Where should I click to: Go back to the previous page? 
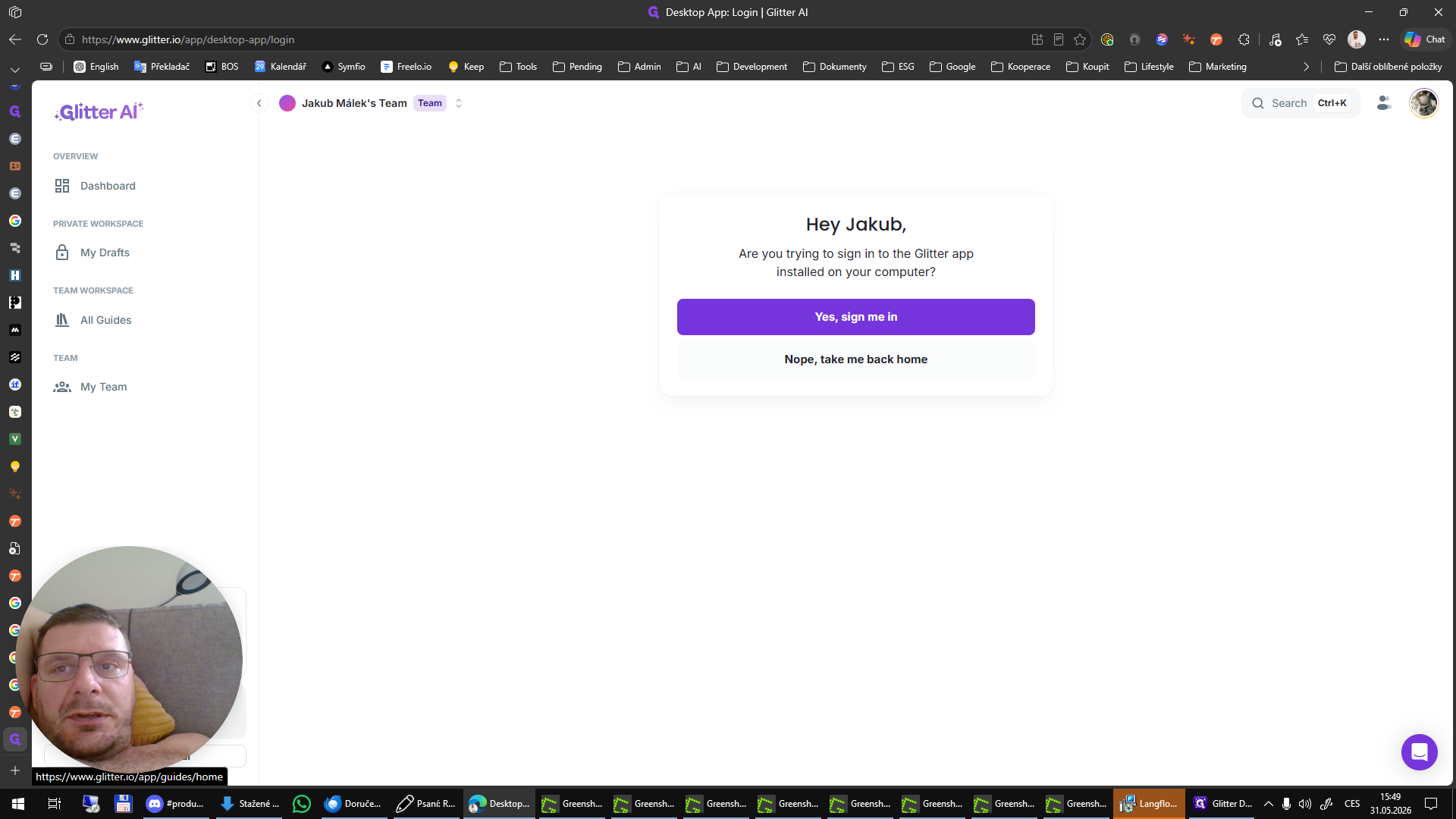coord(15,39)
